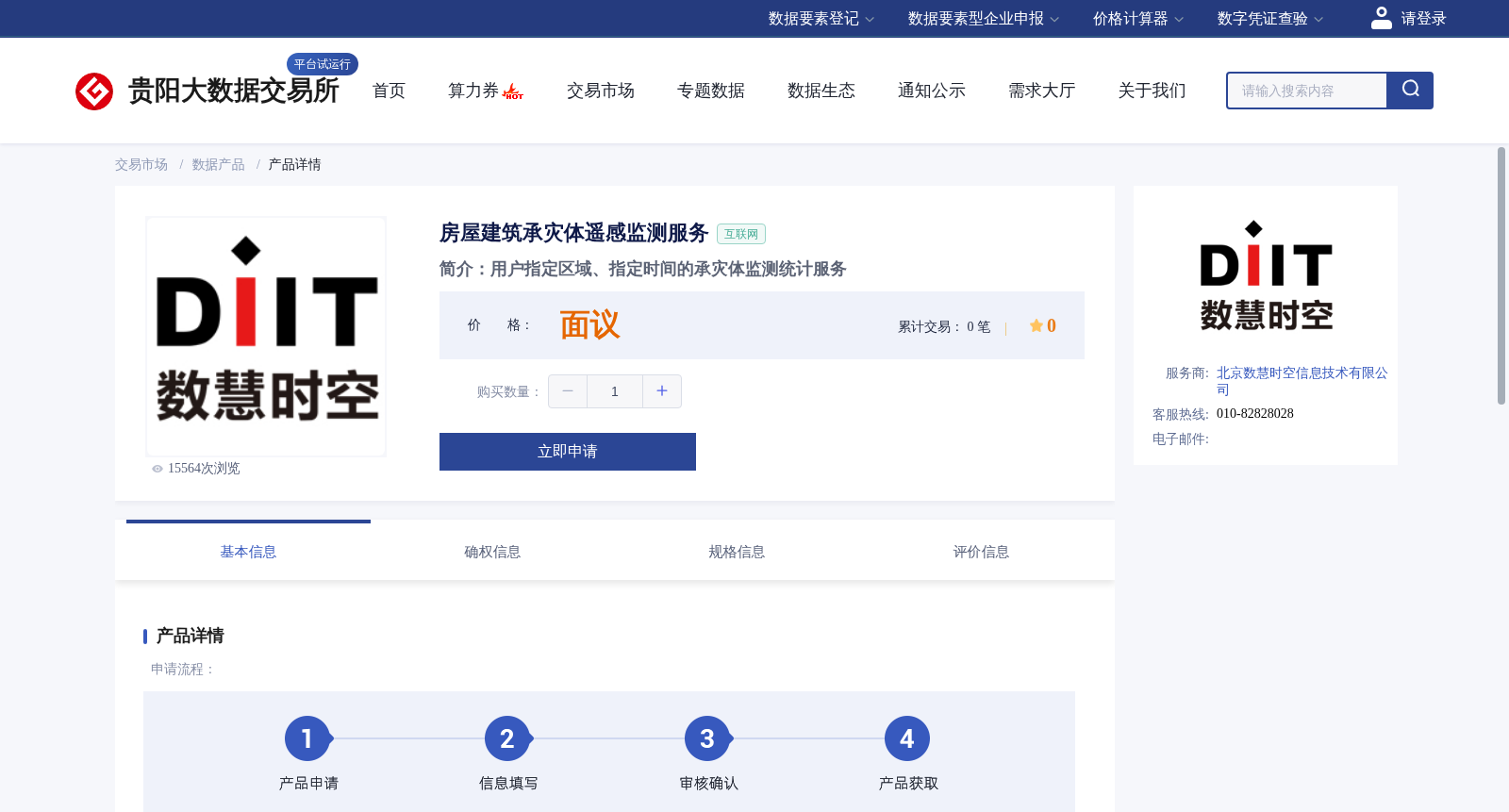Click step 1 circle for 产品申请
Image resolution: width=1509 pixels, height=812 pixels.
[x=307, y=738]
